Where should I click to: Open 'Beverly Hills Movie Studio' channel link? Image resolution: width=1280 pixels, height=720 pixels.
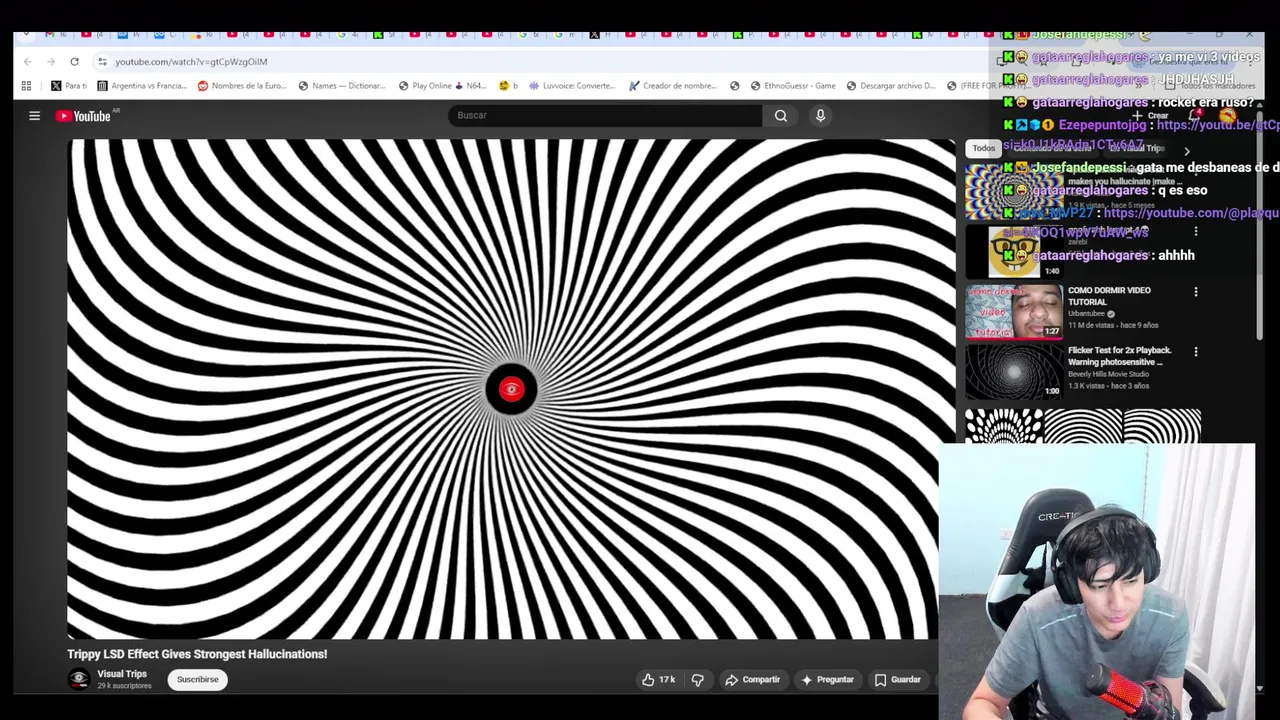[x=1108, y=374]
